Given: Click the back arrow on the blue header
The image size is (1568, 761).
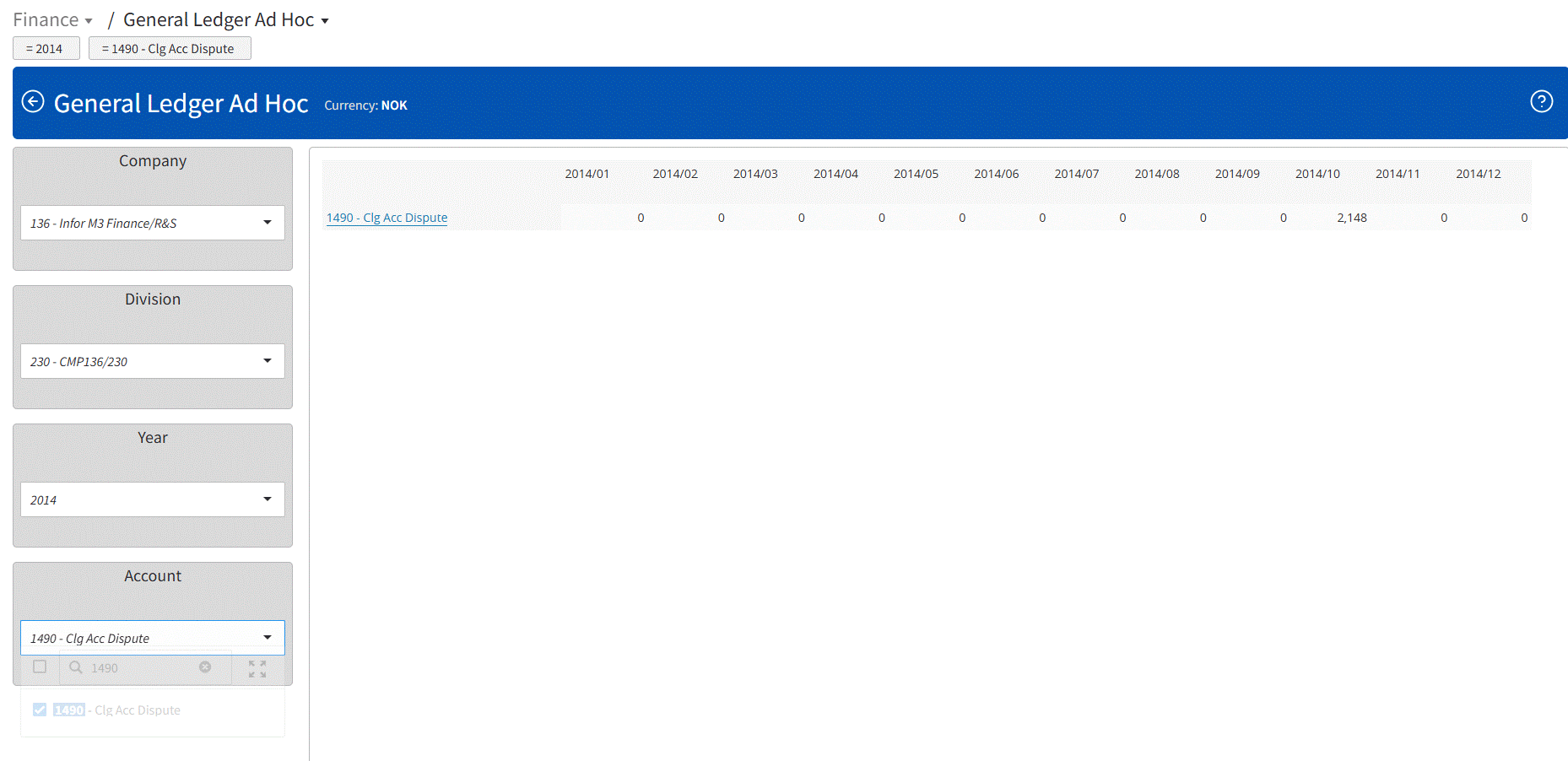Looking at the screenshot, I should click(x=33, y=101).
